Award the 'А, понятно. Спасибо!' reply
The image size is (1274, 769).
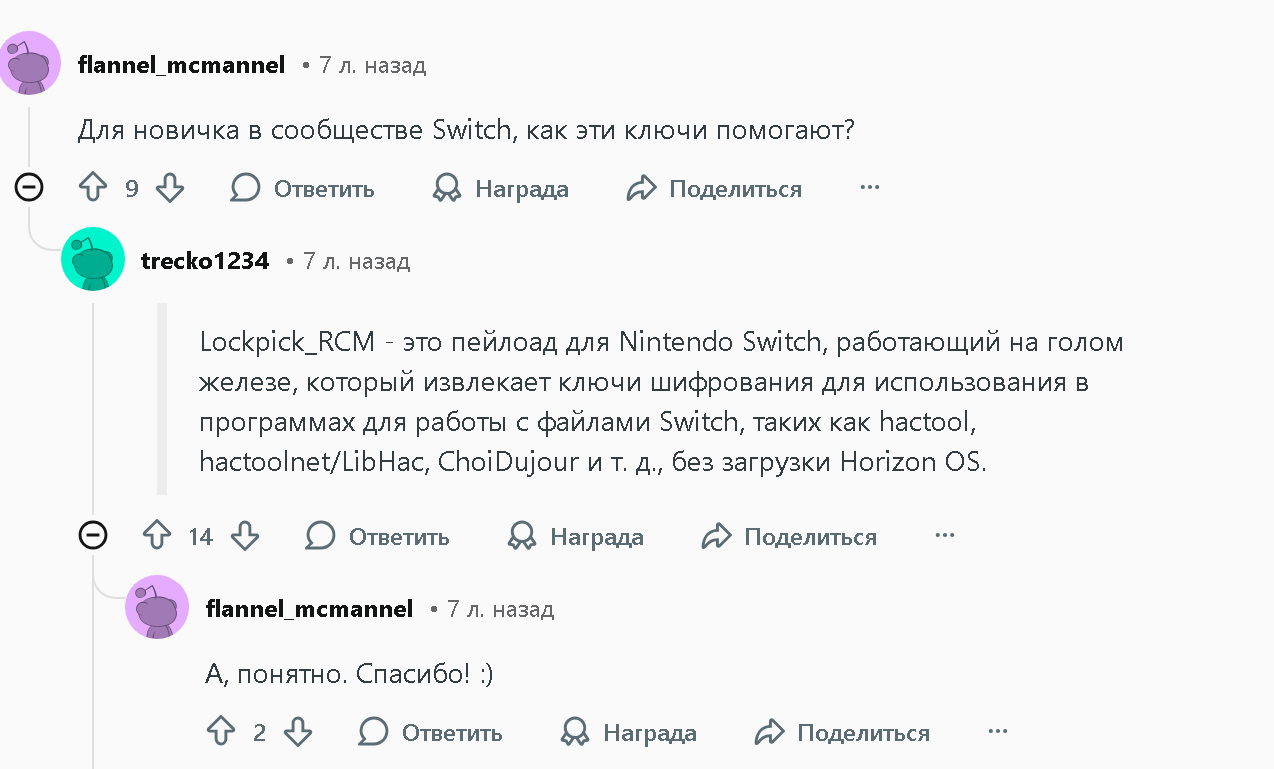629,732
